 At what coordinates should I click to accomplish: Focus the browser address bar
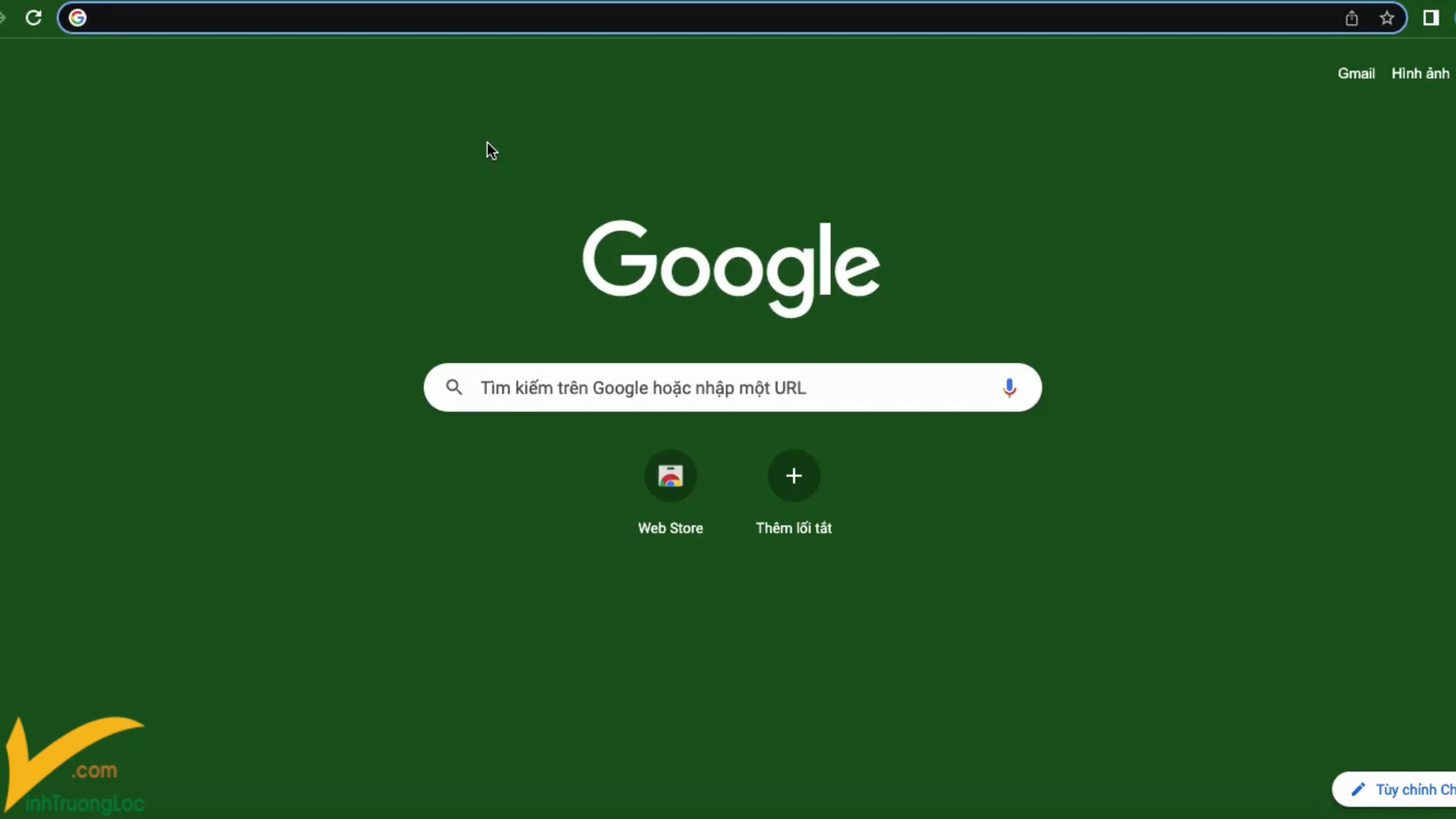point(732,18)
